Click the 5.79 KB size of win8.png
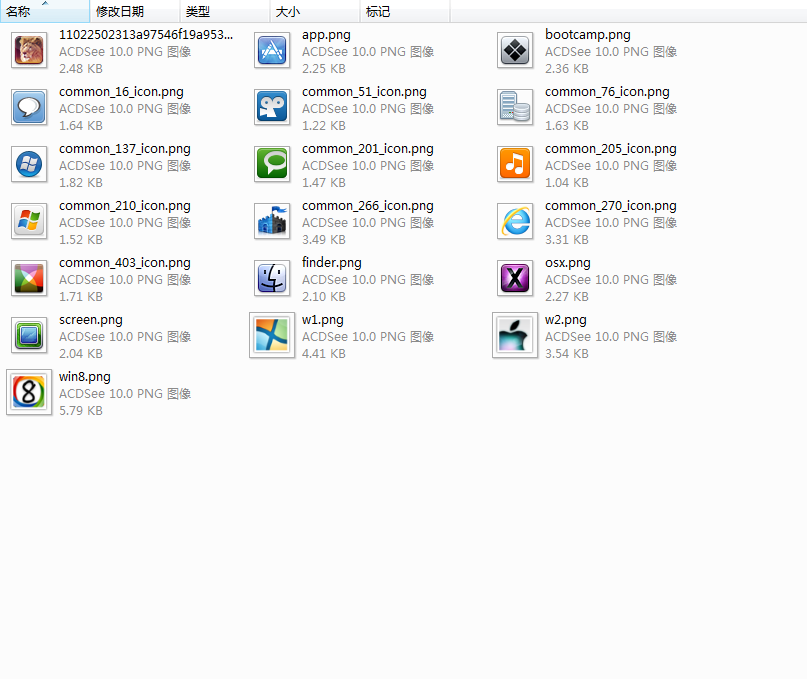The width and height of the screenshot is (807, 679). (x=81, y=410)
